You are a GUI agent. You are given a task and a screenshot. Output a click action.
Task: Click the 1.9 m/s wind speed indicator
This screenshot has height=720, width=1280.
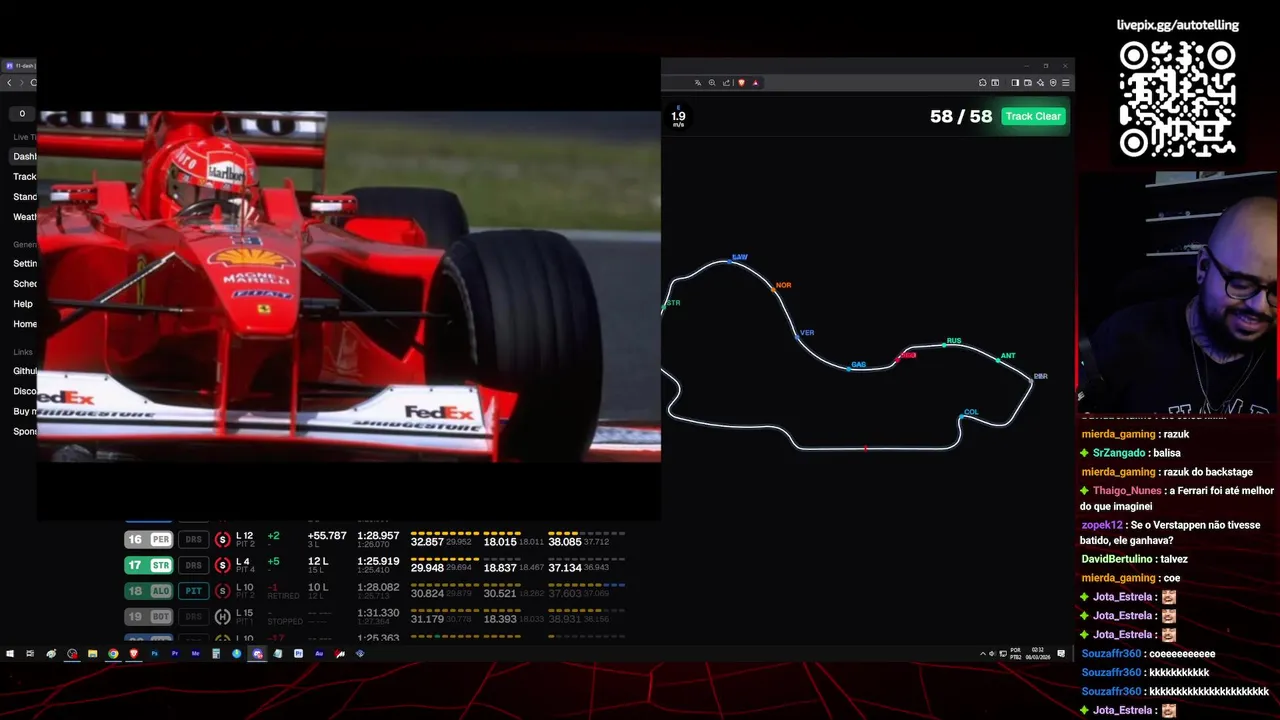[678, 117]
